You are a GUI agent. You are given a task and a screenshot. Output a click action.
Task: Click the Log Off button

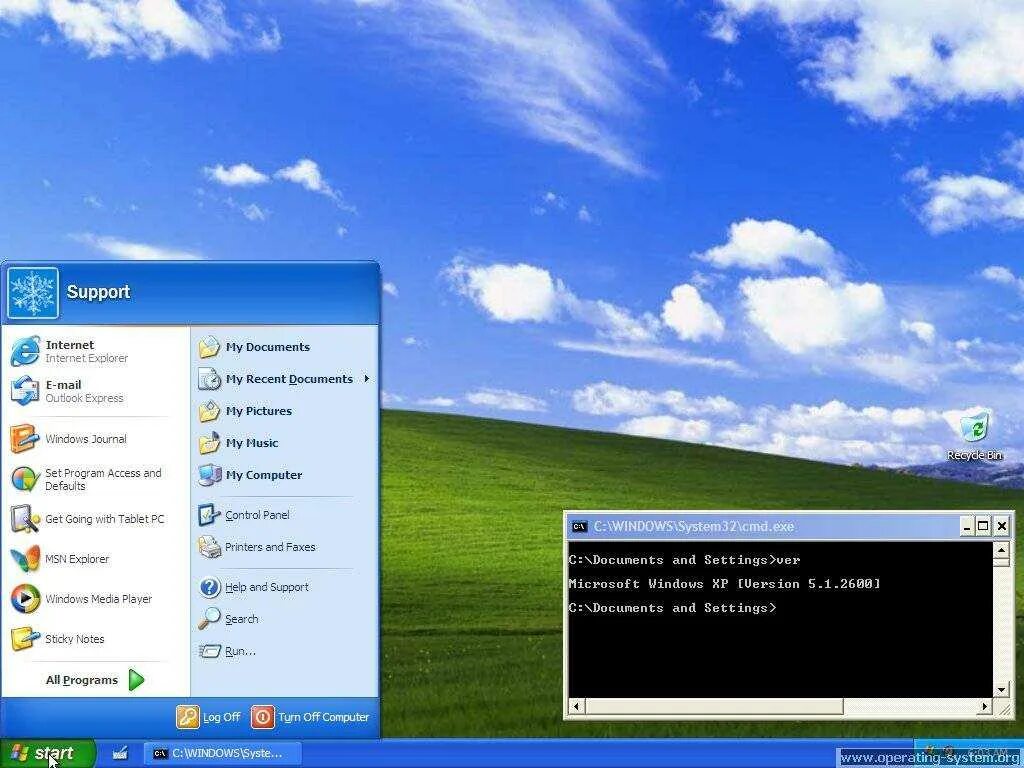pos(208,716)
